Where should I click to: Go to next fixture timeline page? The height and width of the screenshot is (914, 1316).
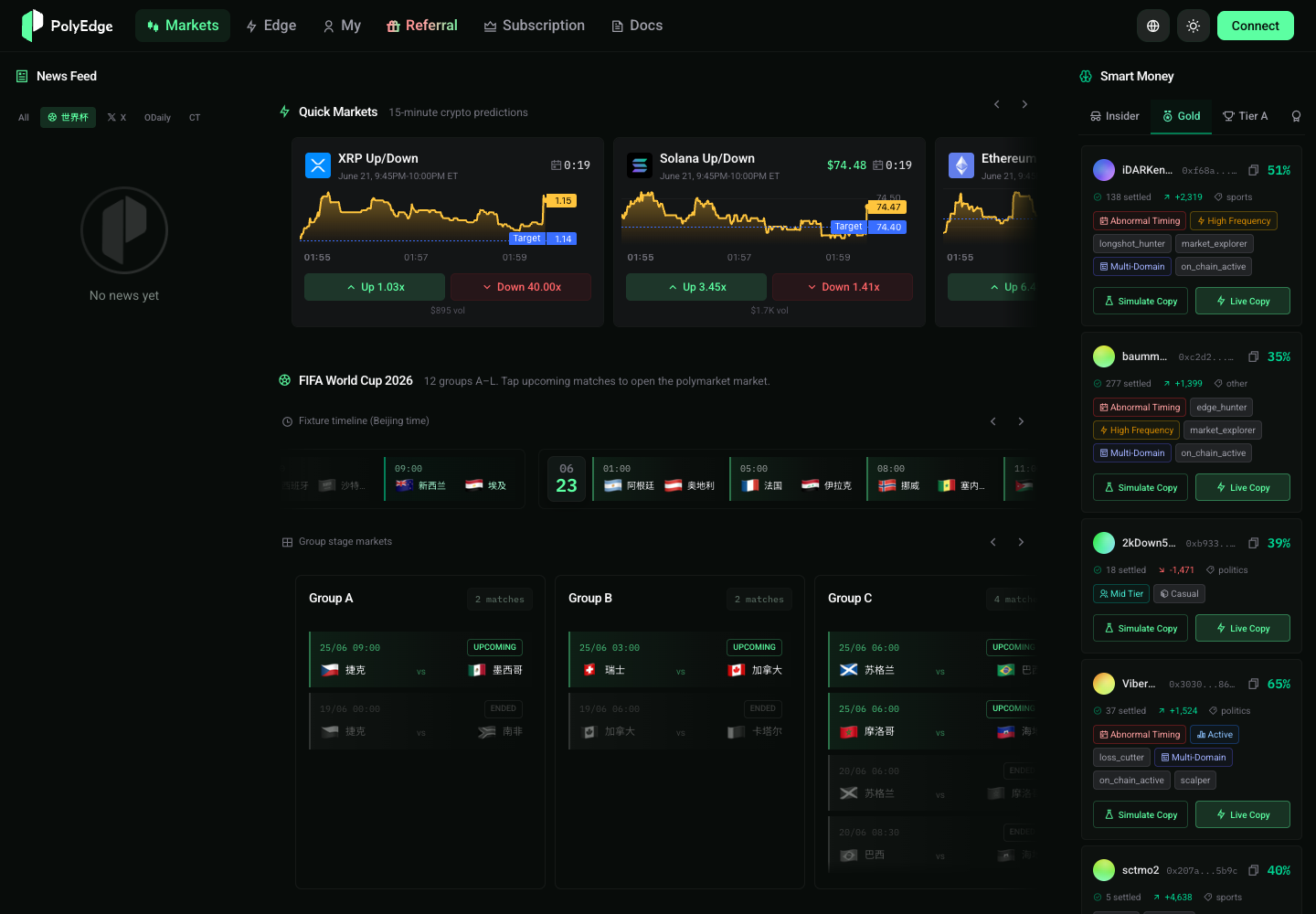point(1021,421)
